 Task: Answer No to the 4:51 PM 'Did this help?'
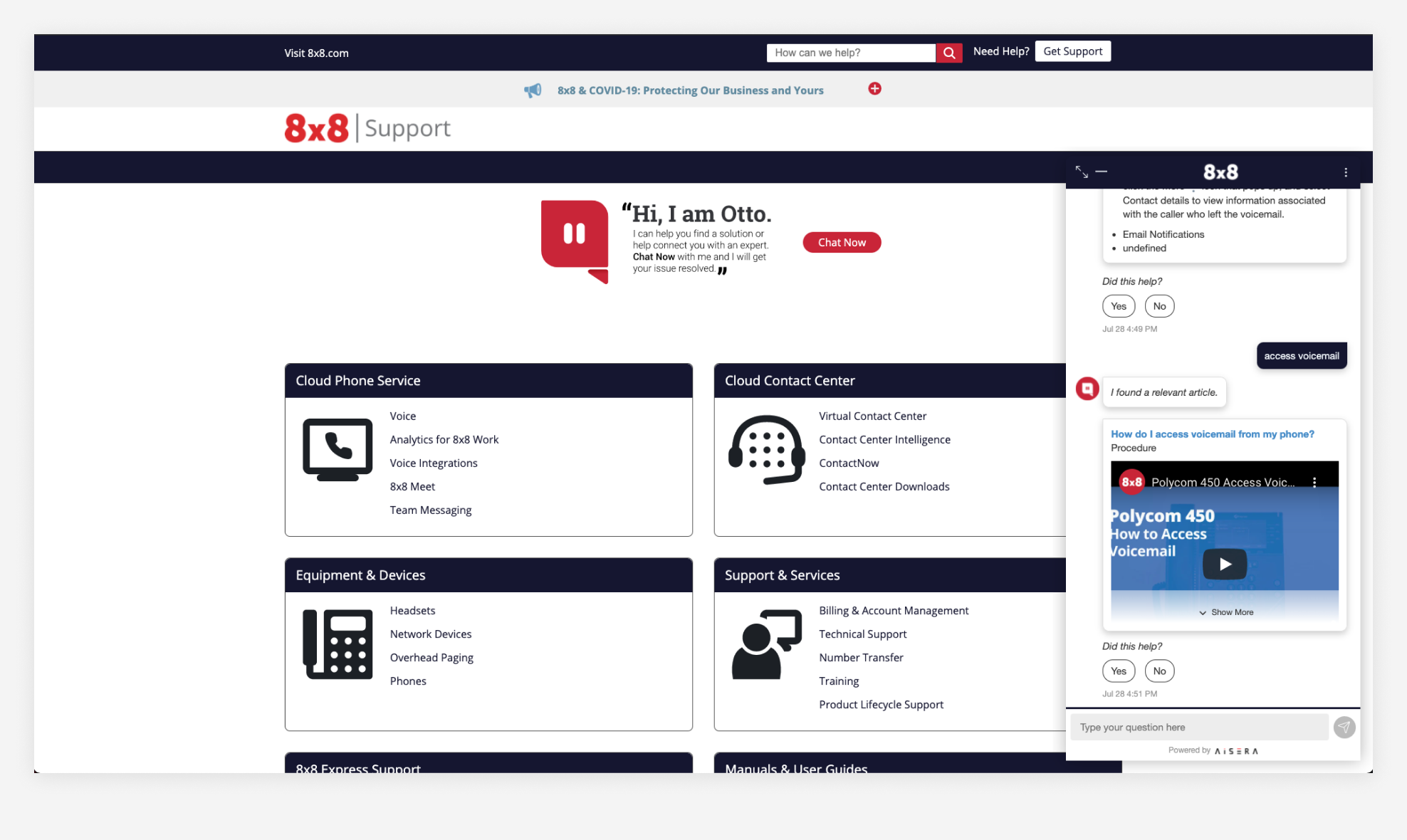(1159, 671)
